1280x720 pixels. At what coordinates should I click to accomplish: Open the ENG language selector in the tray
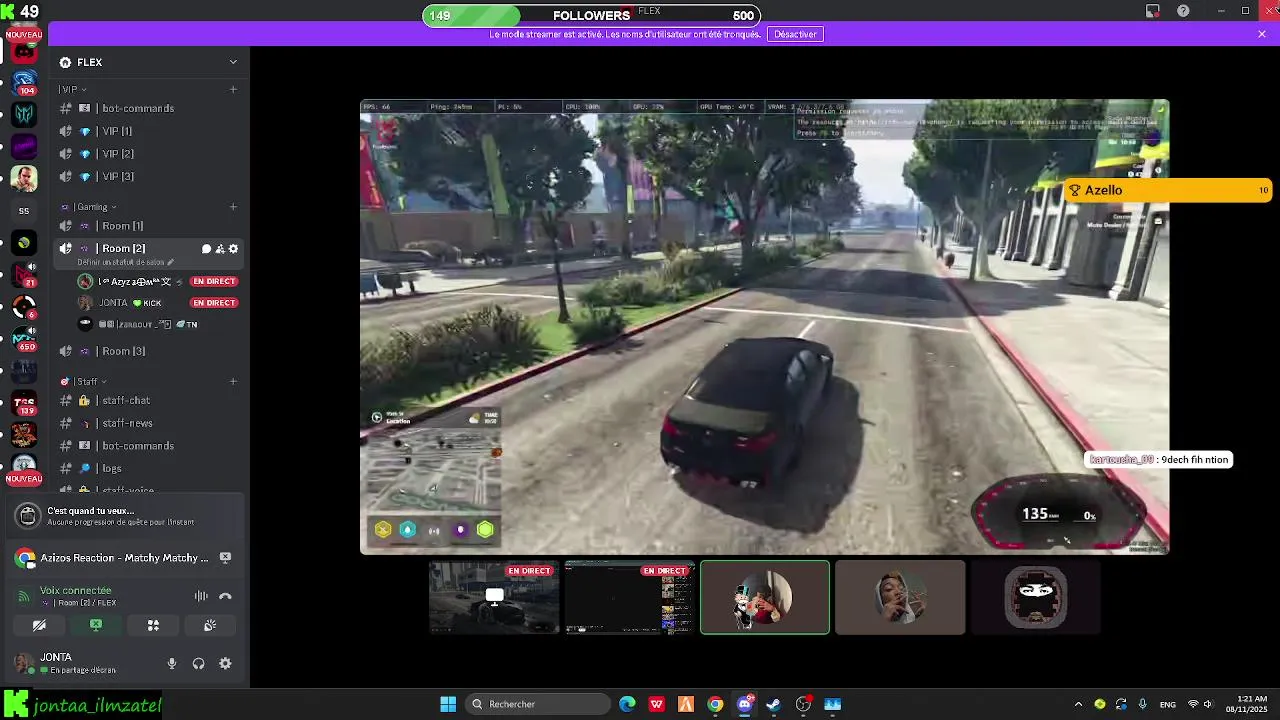pos(1167,704)
